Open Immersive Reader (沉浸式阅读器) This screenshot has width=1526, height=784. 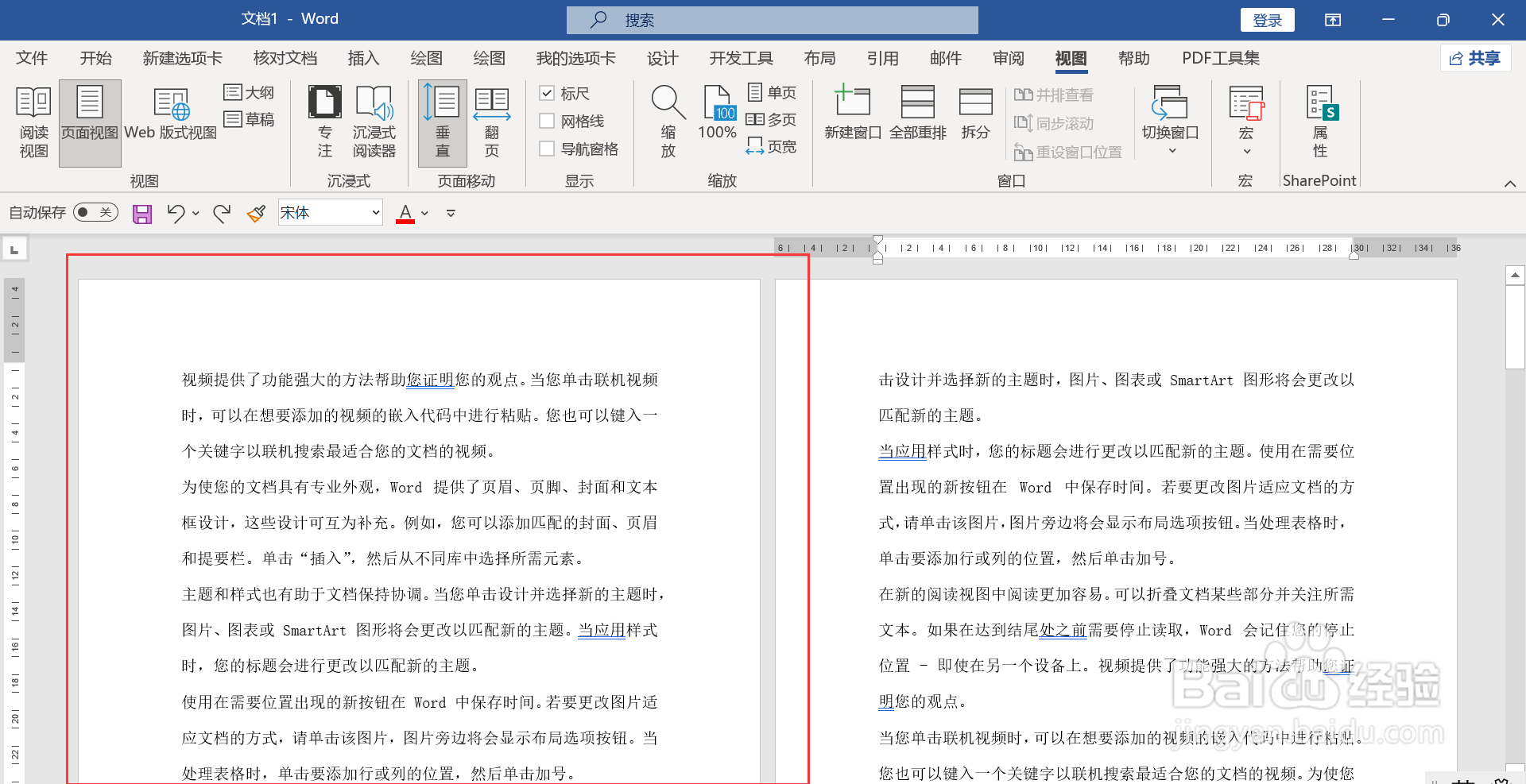pos(374,122)
